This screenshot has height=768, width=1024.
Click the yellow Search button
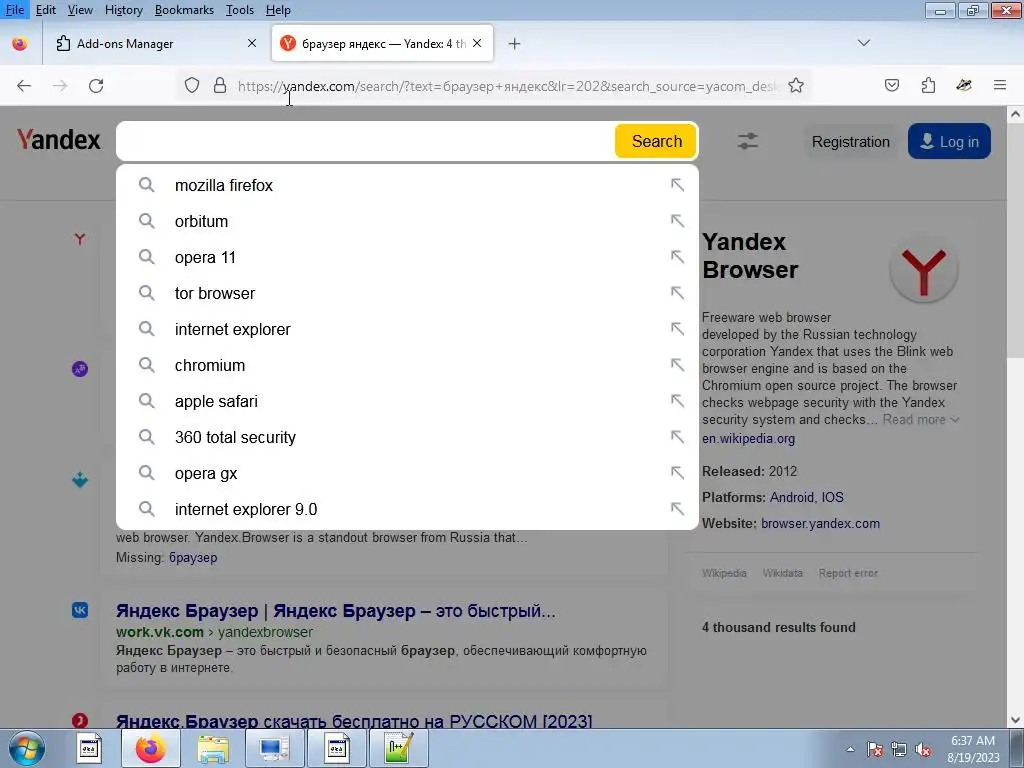coord(656,141)
